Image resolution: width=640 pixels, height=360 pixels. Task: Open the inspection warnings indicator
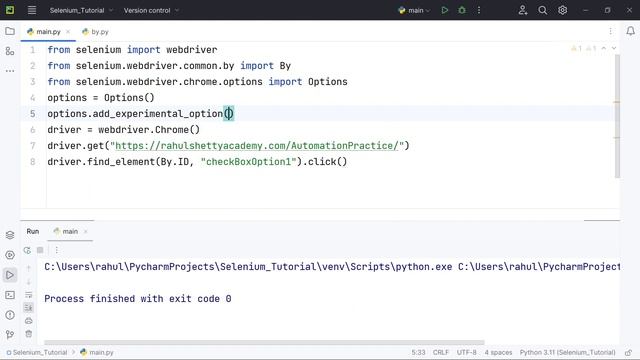[x=584, y=49]
